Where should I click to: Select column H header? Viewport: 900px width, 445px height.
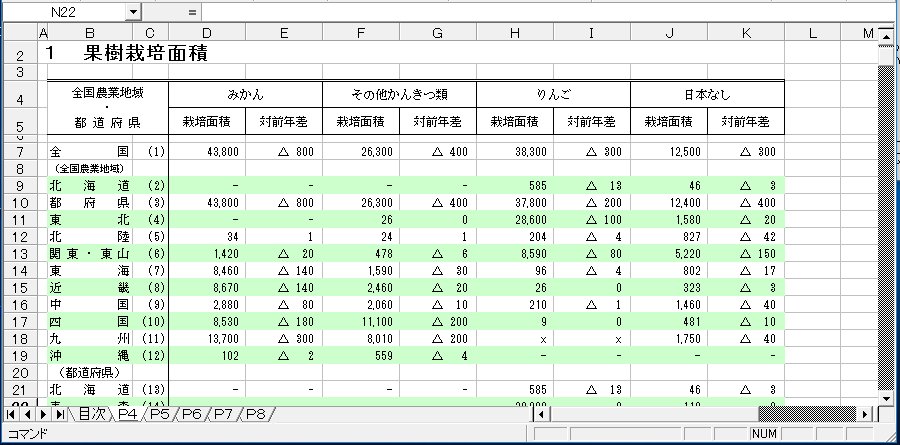click(x=515, y=33)
